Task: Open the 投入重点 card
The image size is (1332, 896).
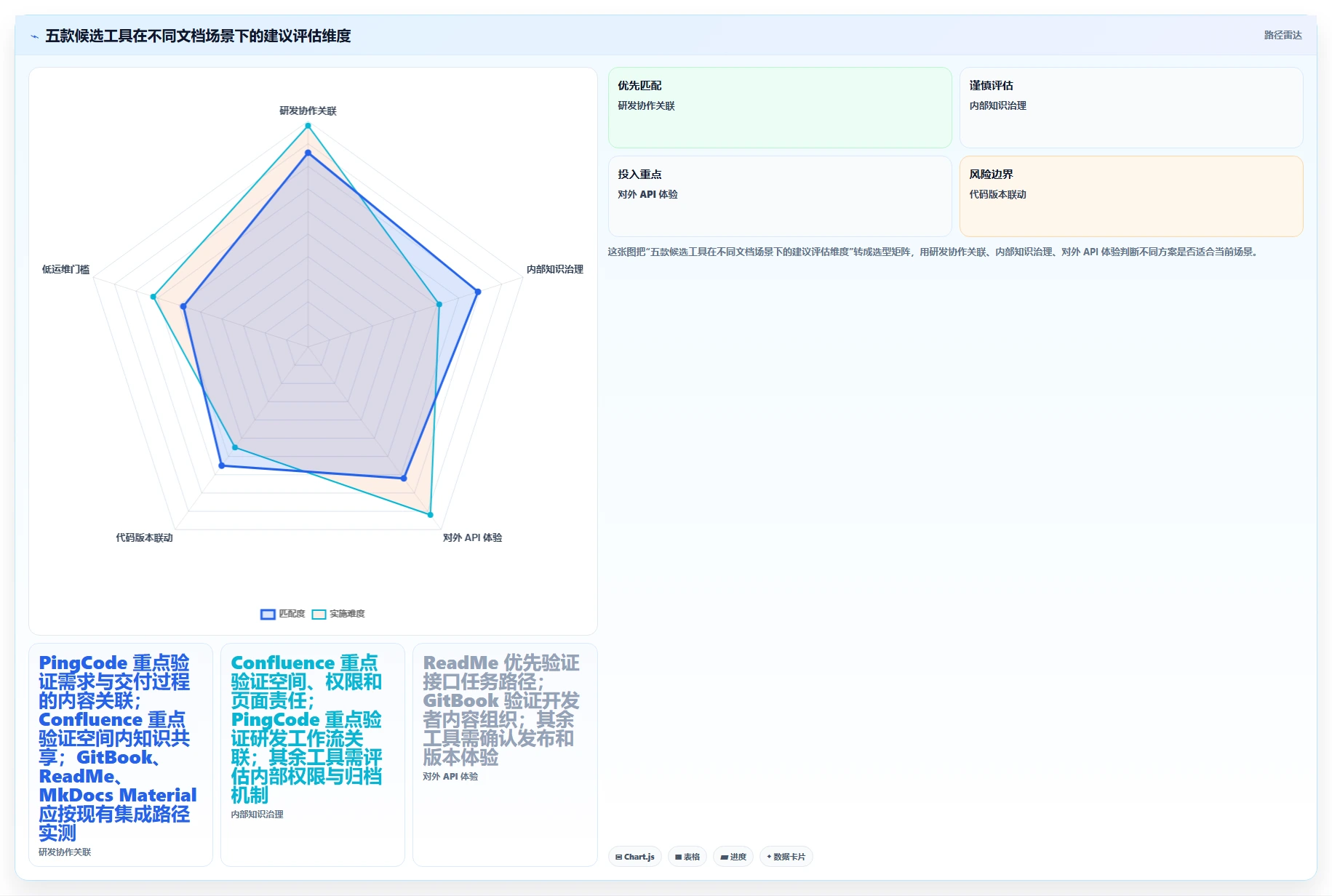Action: [x=780, y=196]
